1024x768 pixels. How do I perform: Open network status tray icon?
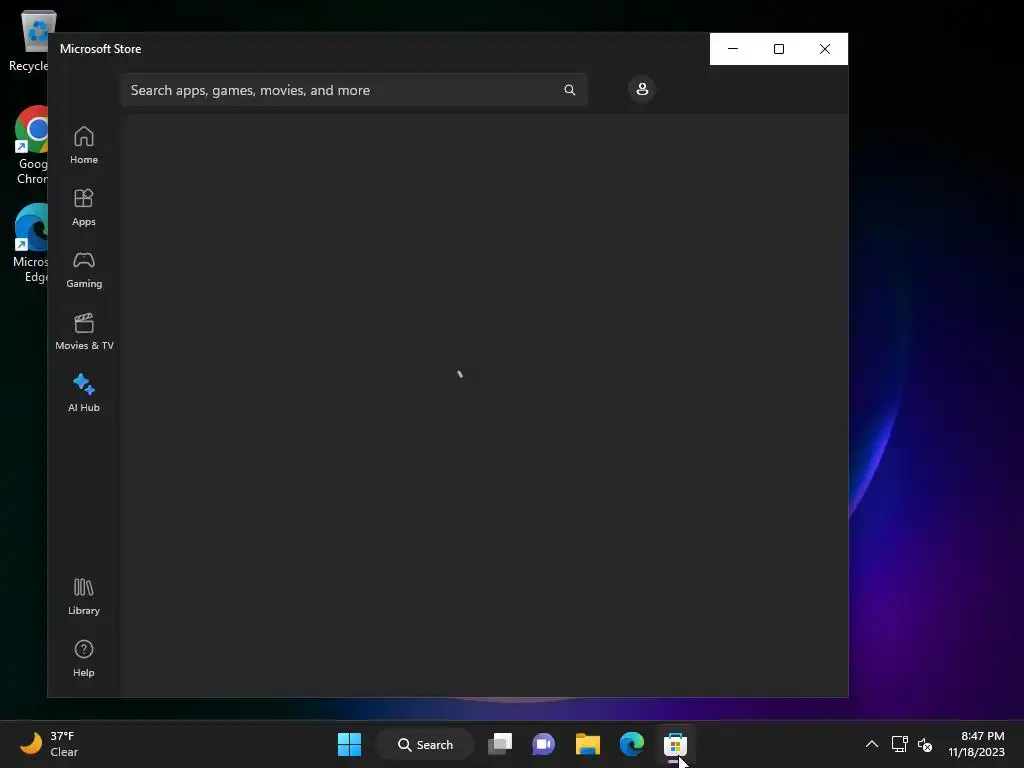899,744
